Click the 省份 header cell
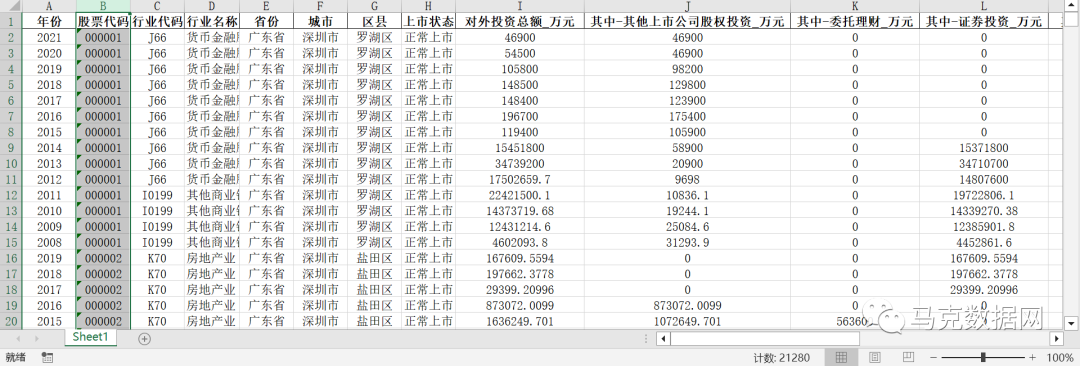1080x366 pixels. 266,21
